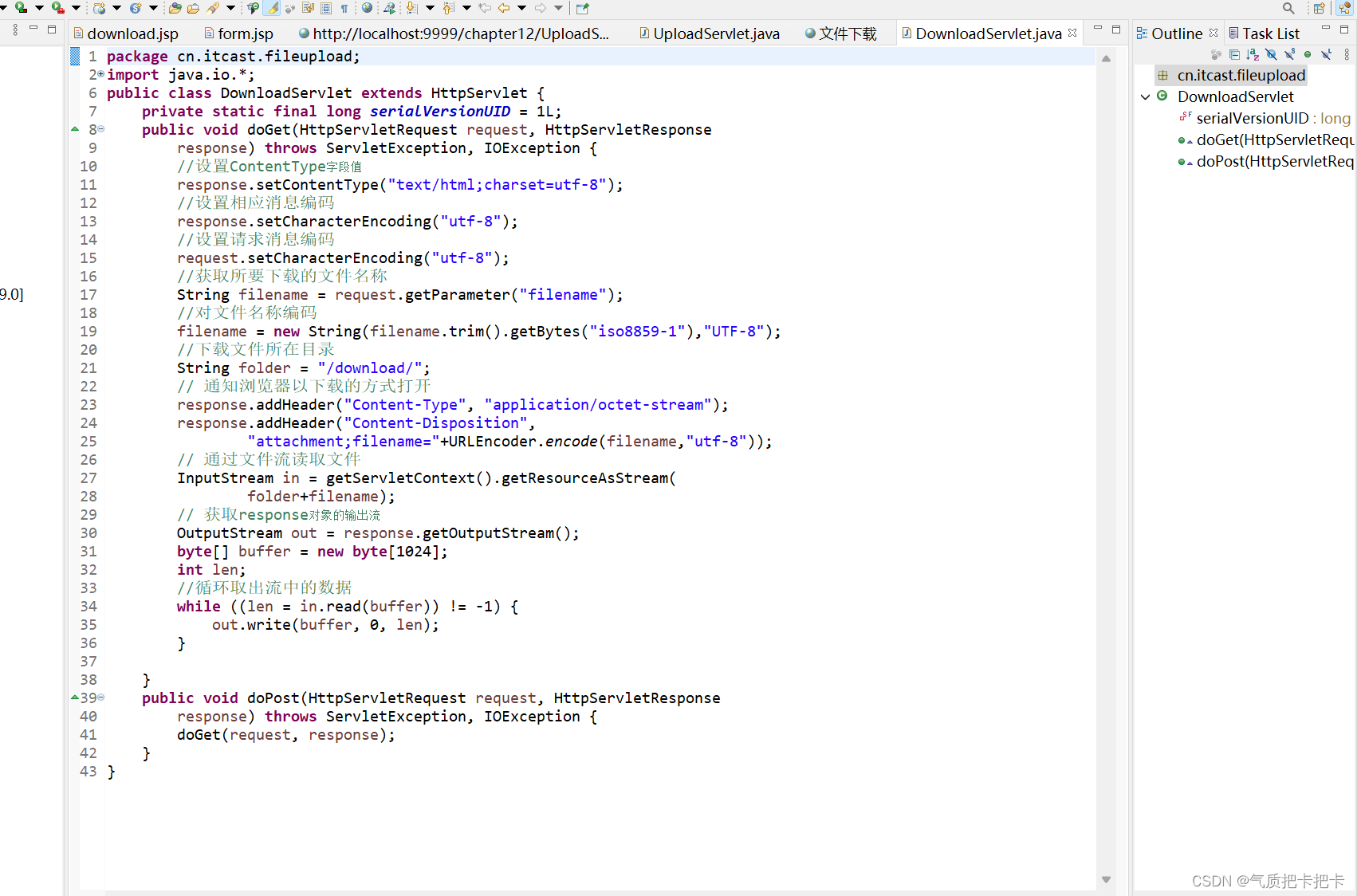Click the Previous Annotation up-arrow icon
1357x896 pixels.
pos(448,8)
